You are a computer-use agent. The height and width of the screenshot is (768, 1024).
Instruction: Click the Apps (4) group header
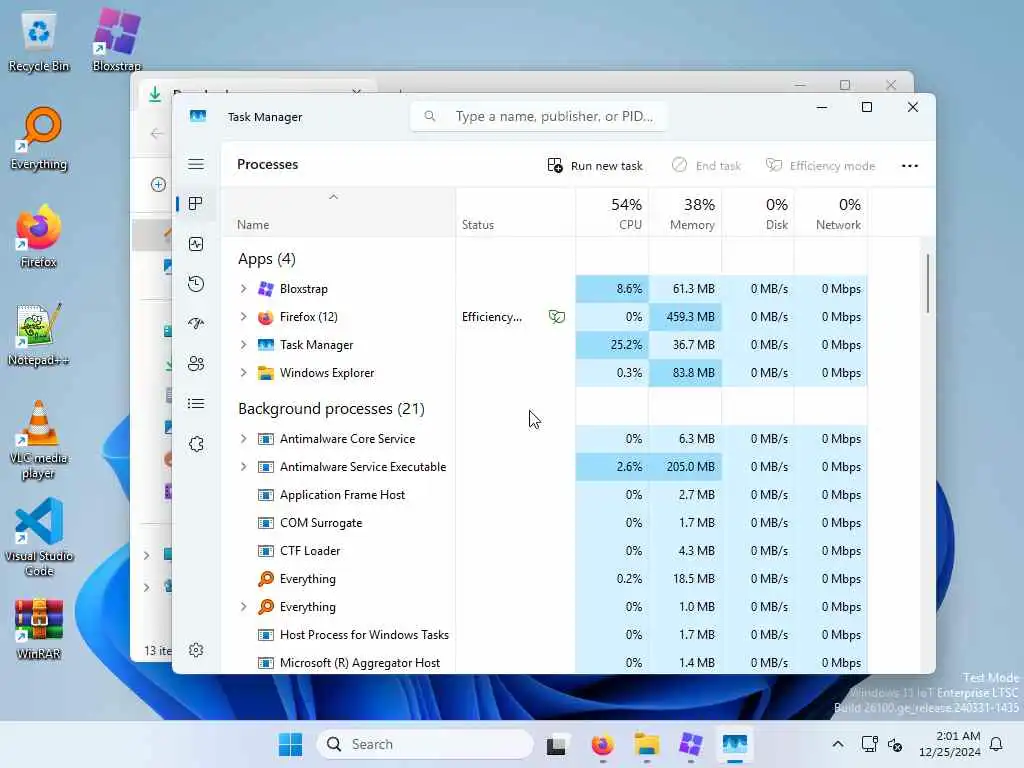click(x=266, y=259)
